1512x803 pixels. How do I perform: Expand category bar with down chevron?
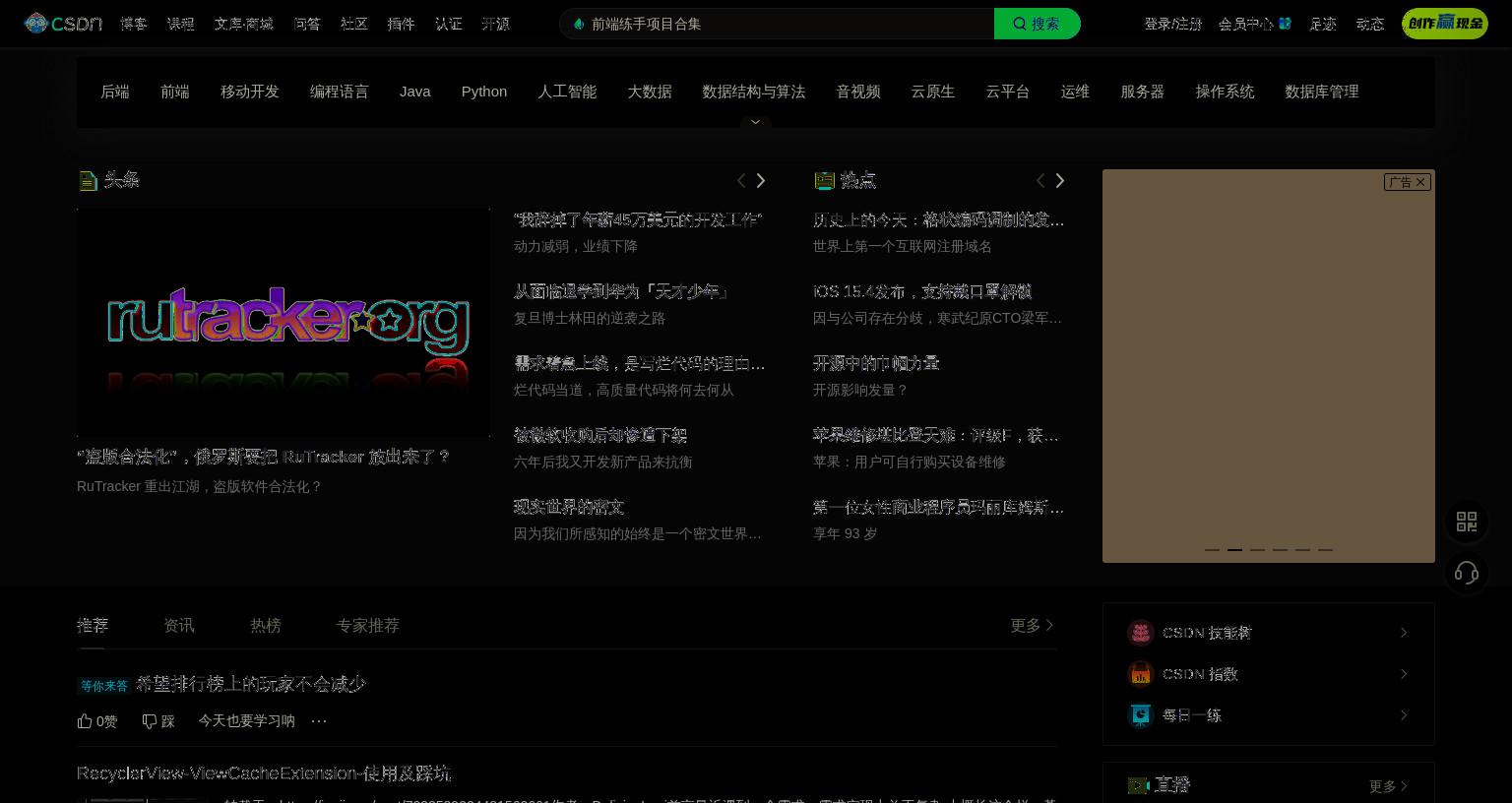[x=755, y=122]
